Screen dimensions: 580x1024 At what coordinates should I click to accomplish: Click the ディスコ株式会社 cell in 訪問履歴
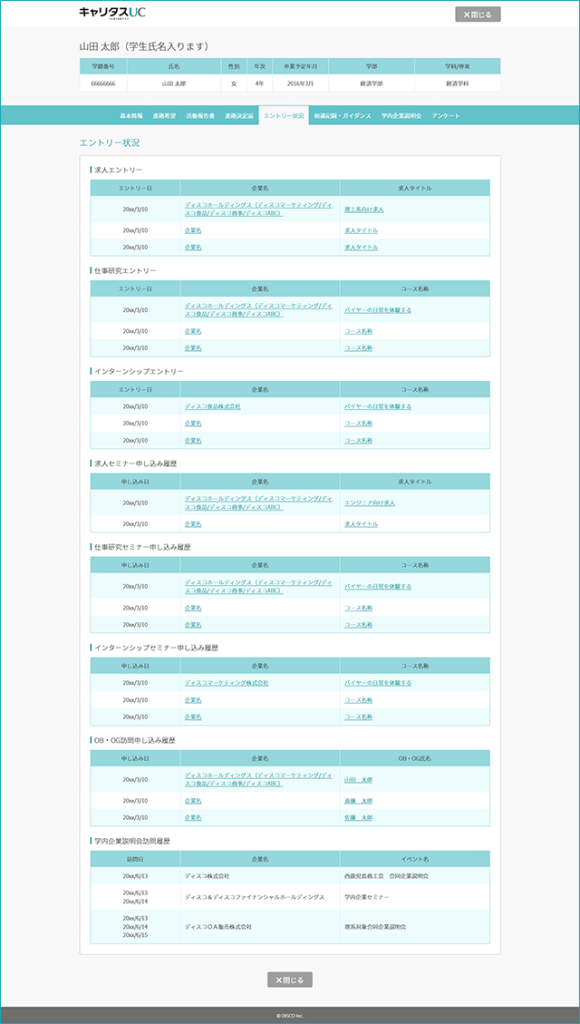(x=260, y=876)
